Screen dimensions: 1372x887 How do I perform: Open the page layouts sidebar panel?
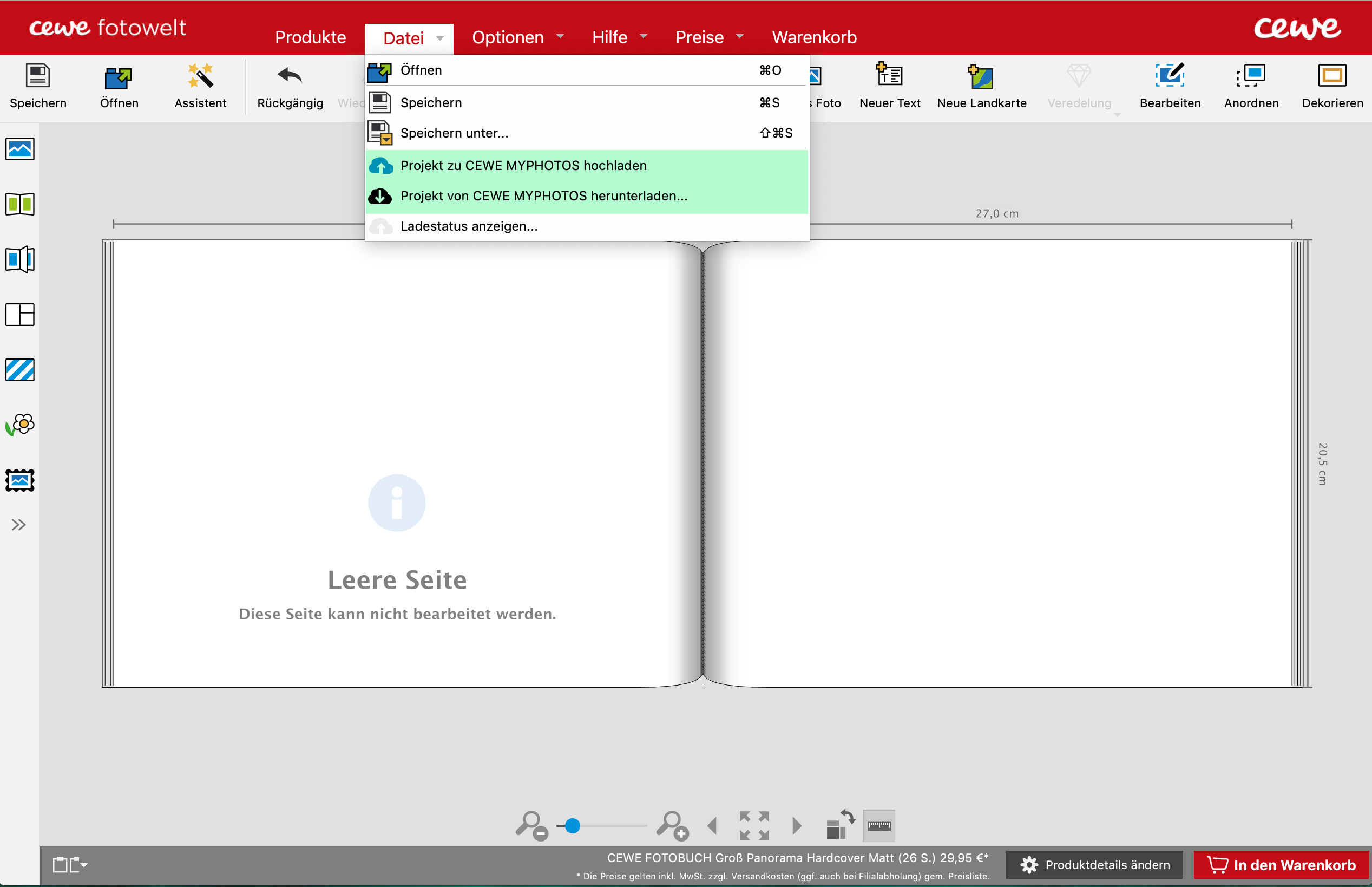[x=20, y=315]
